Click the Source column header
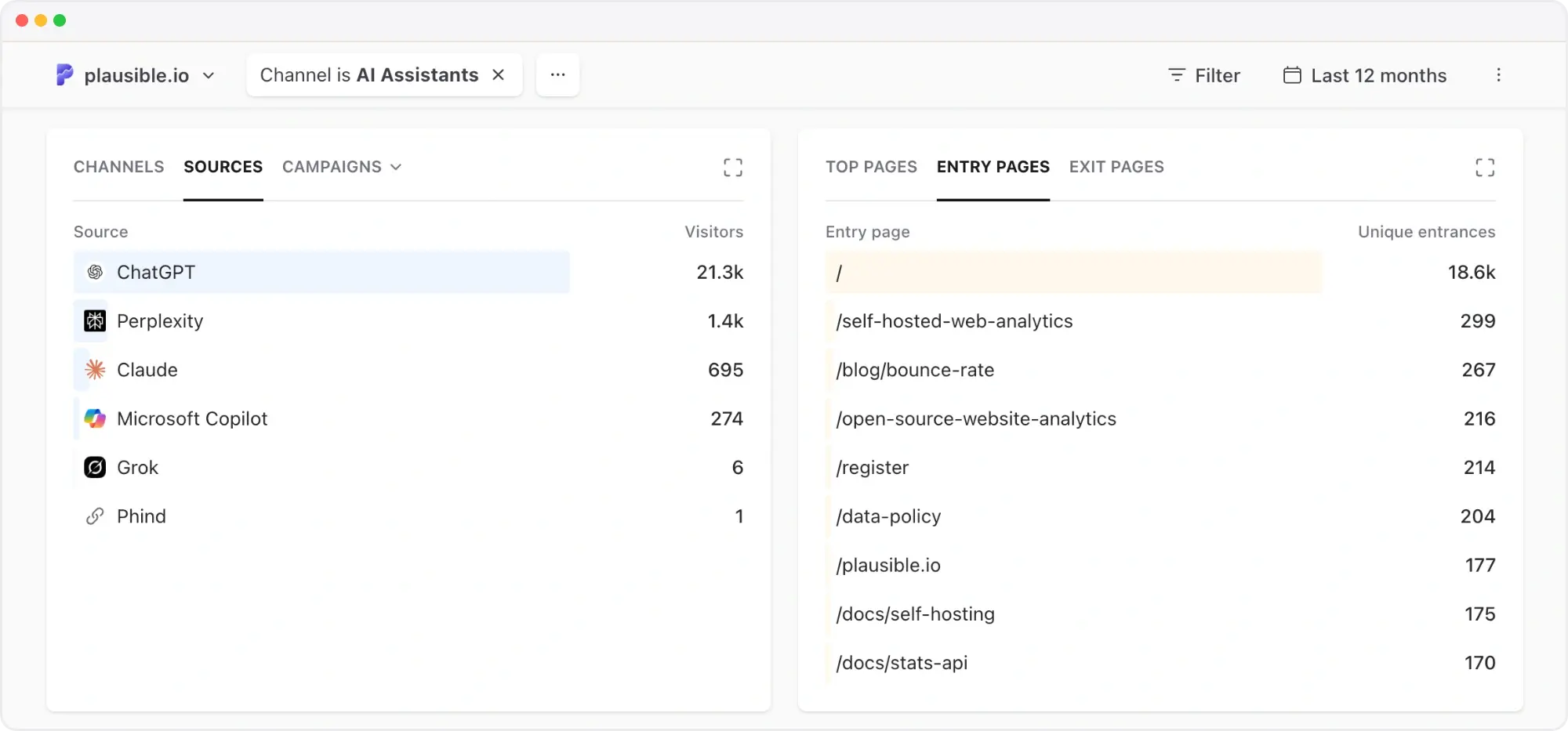1568x731 pixels. pyautogui.click(x=100, y=232)
